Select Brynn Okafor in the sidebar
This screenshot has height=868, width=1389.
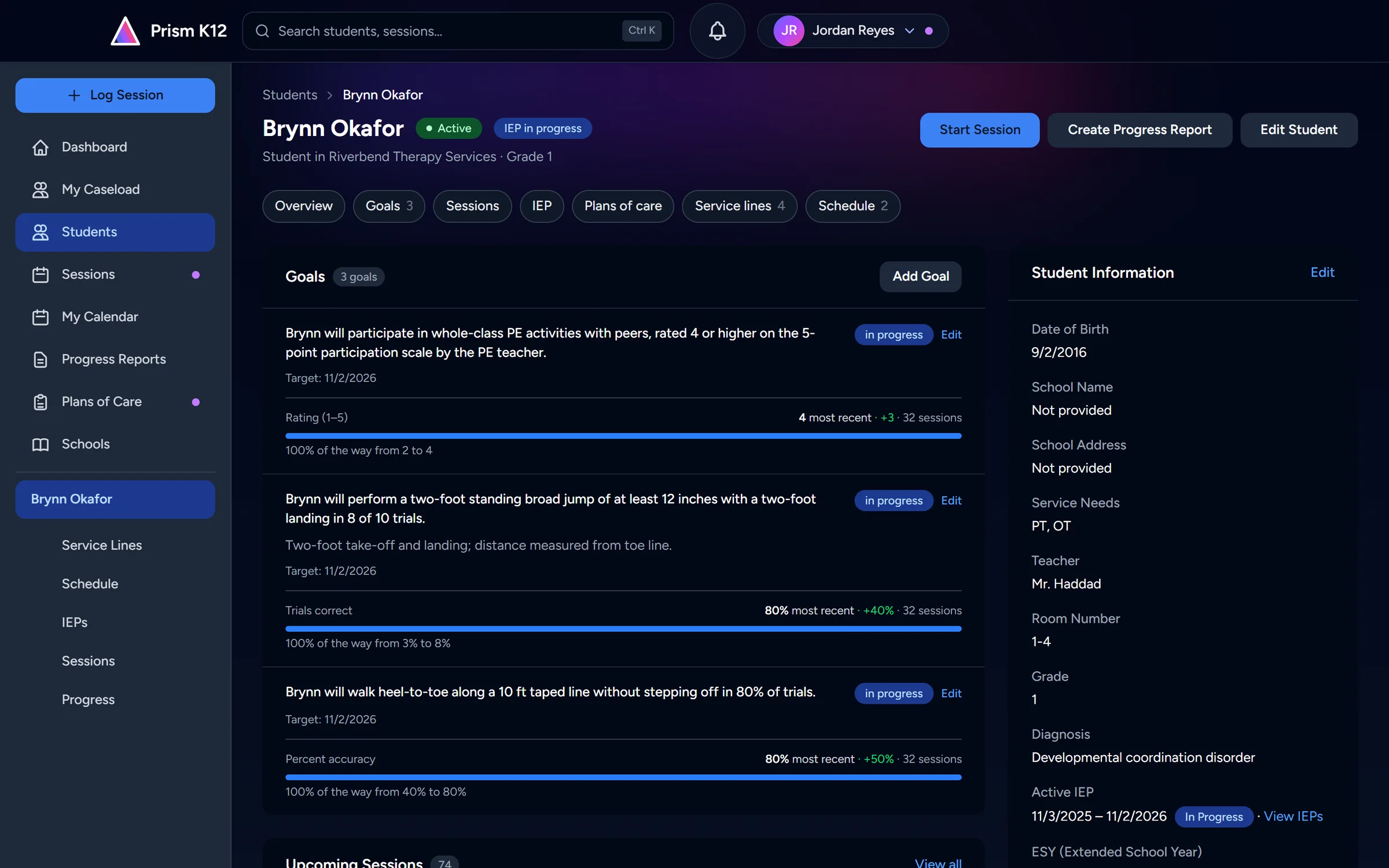[115, 499]
